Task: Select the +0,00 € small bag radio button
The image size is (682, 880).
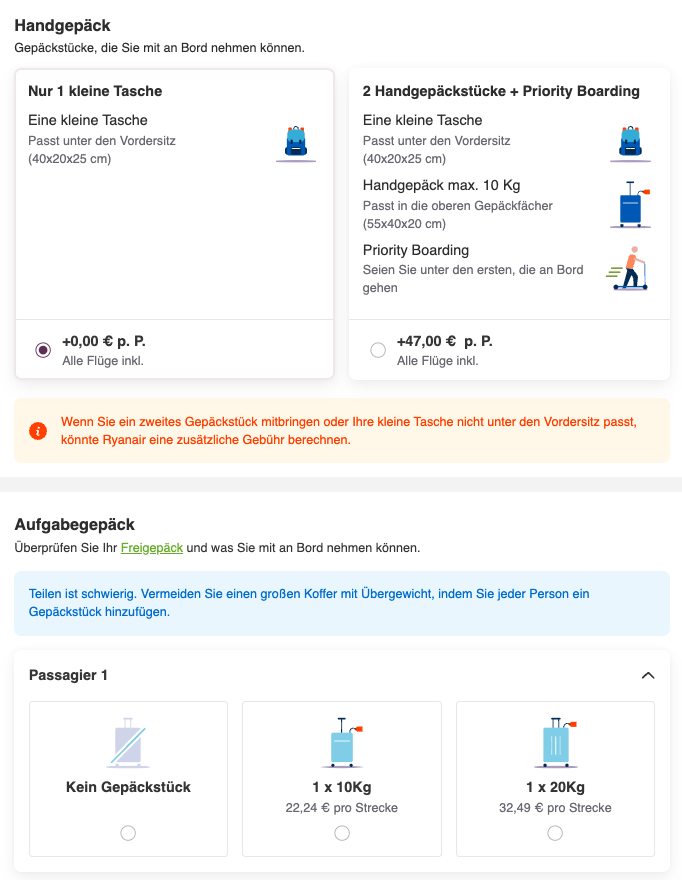Action: [x=43, y=350]
